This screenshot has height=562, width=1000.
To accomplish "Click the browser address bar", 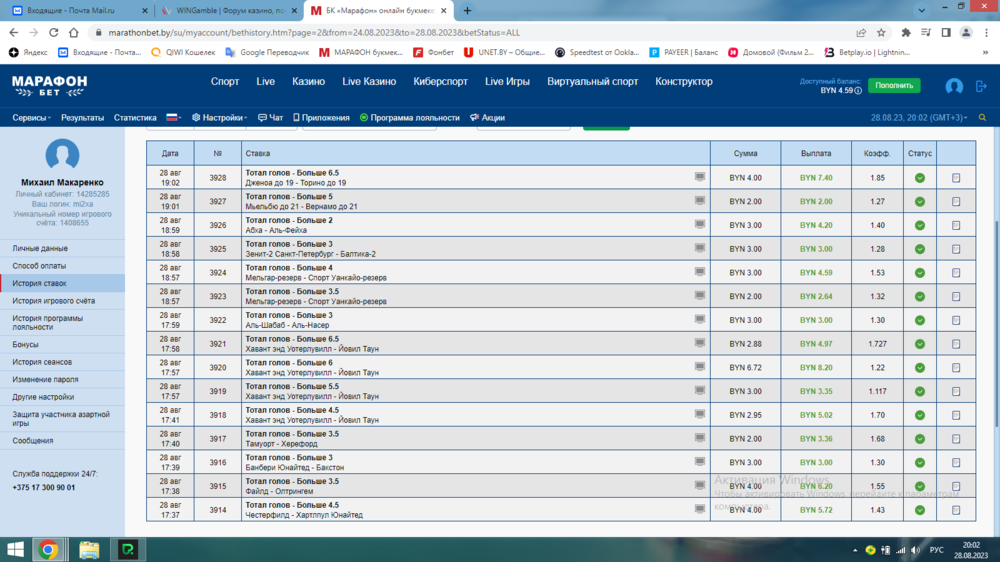I will 450,33.
